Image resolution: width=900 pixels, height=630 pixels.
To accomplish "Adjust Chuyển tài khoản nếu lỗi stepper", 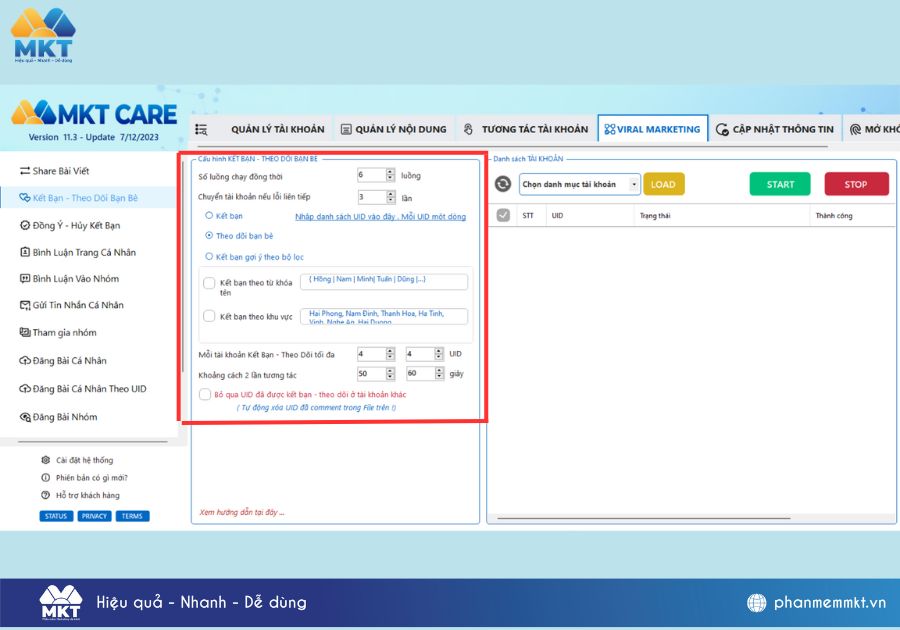I will coord(391,197).
